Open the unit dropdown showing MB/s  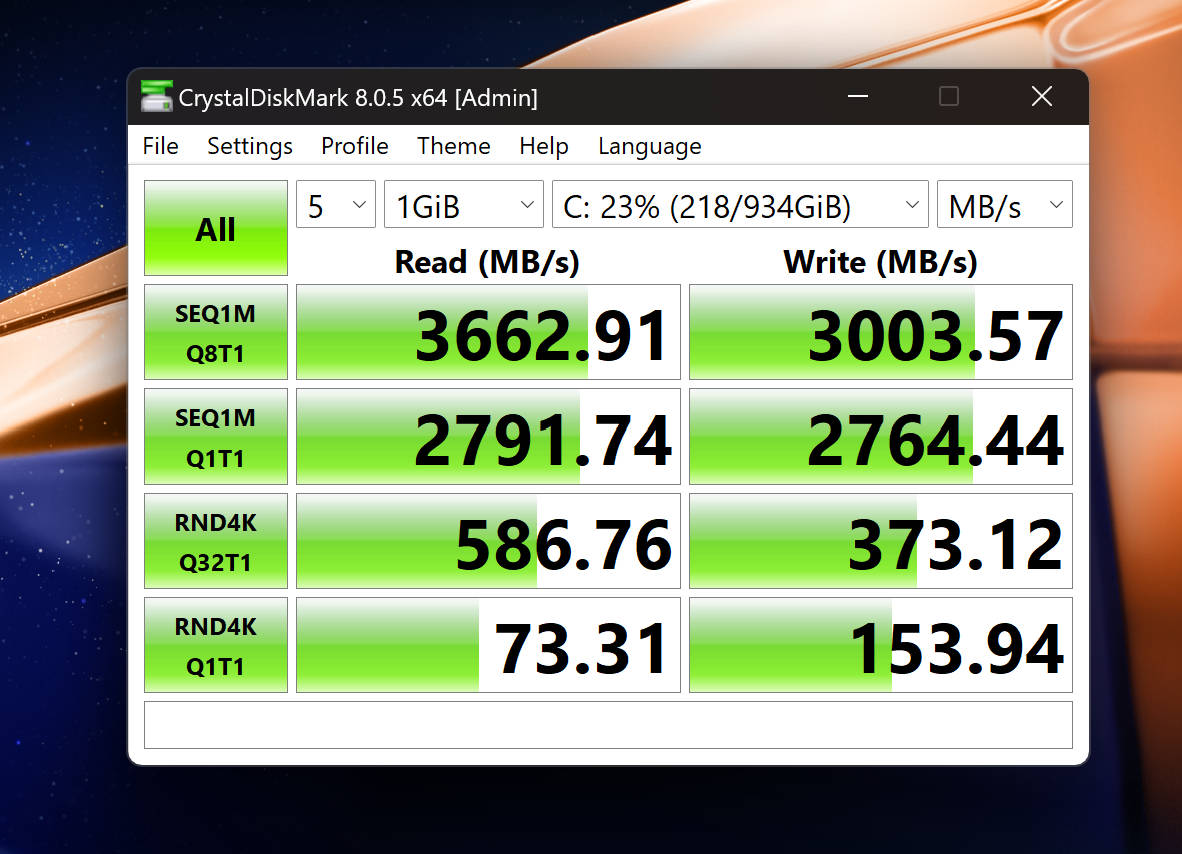point(1005,204)
